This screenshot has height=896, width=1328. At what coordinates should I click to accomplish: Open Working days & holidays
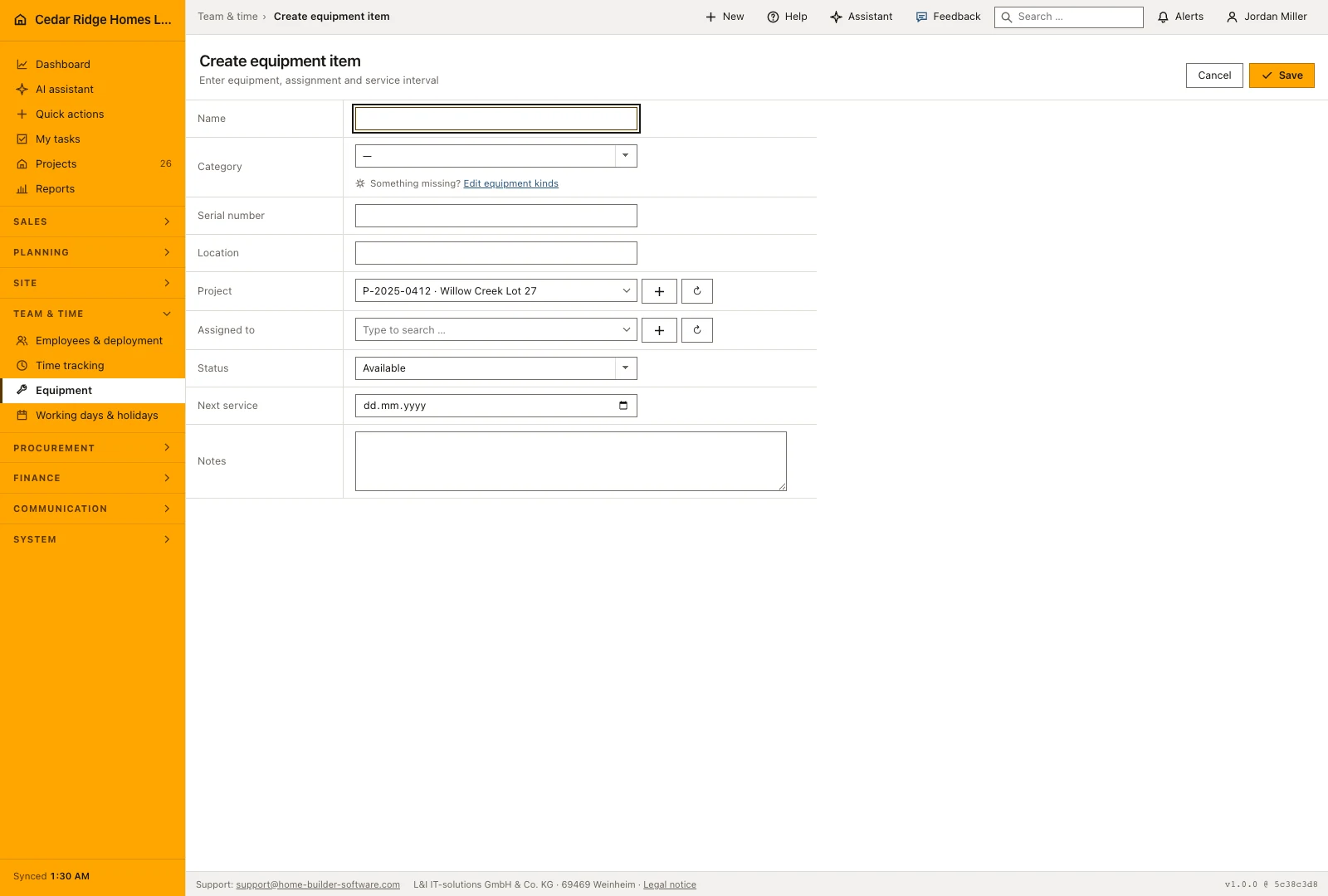click(x=92, y=416)
